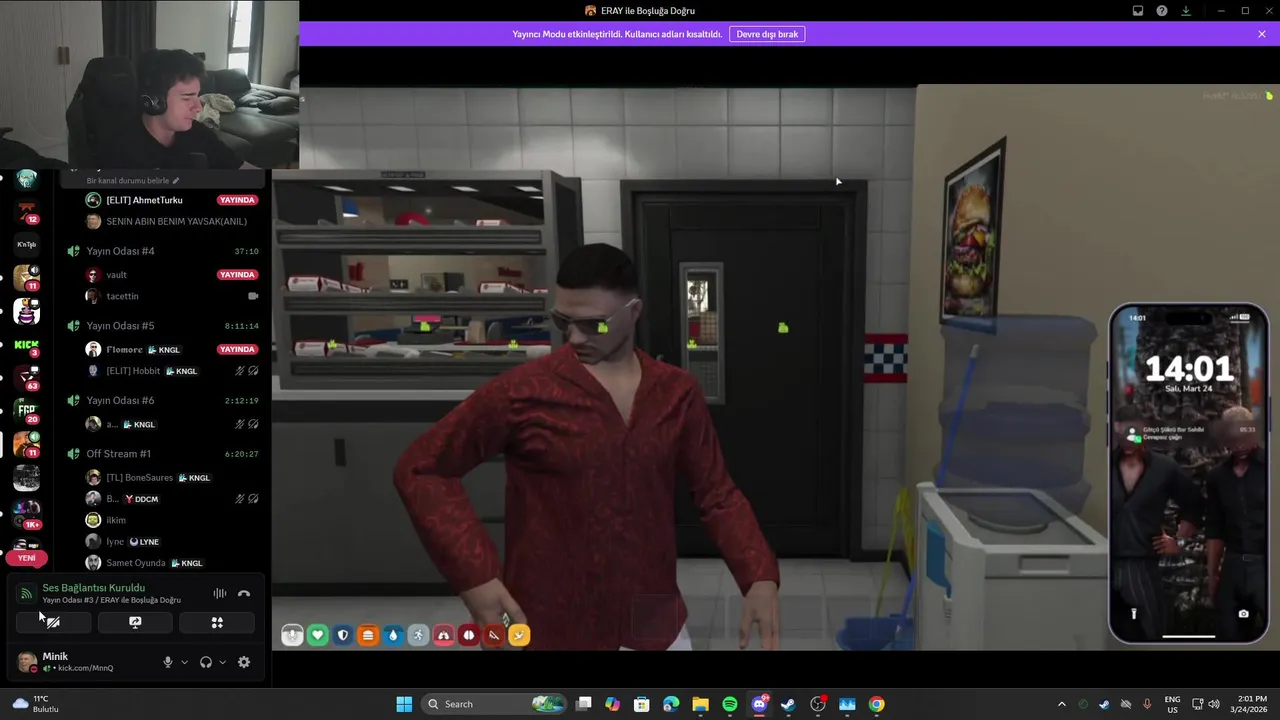
Task: Open the Windows Start menu
Action: (404, 704)
